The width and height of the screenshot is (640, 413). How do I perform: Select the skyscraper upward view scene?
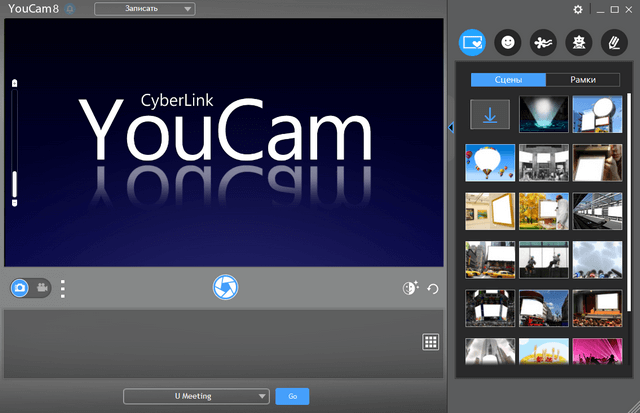490,351
